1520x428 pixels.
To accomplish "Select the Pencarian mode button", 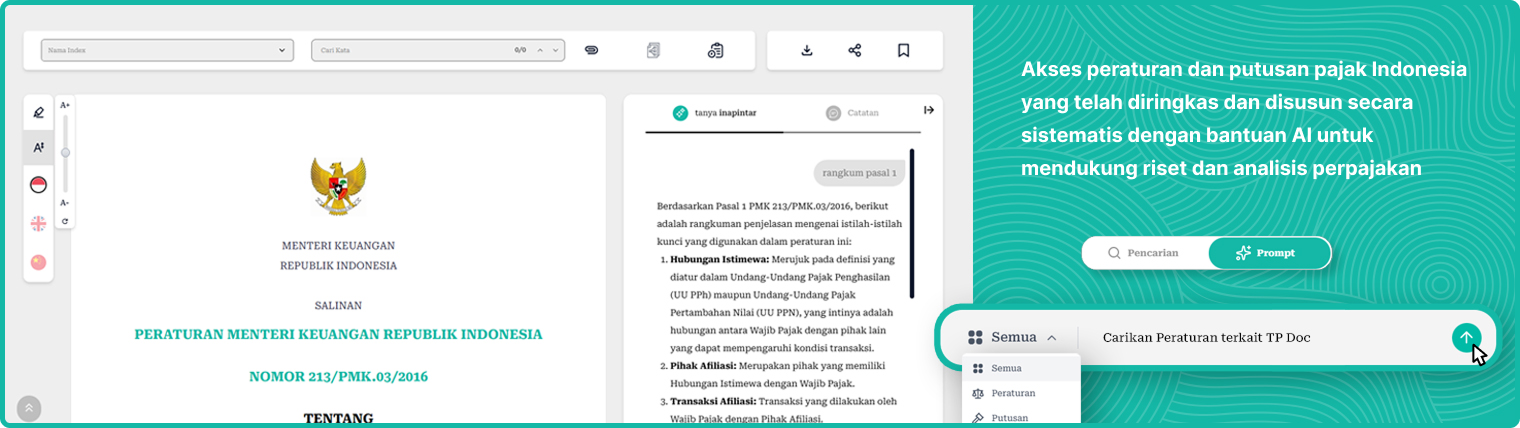I will tap(1145, 253).
